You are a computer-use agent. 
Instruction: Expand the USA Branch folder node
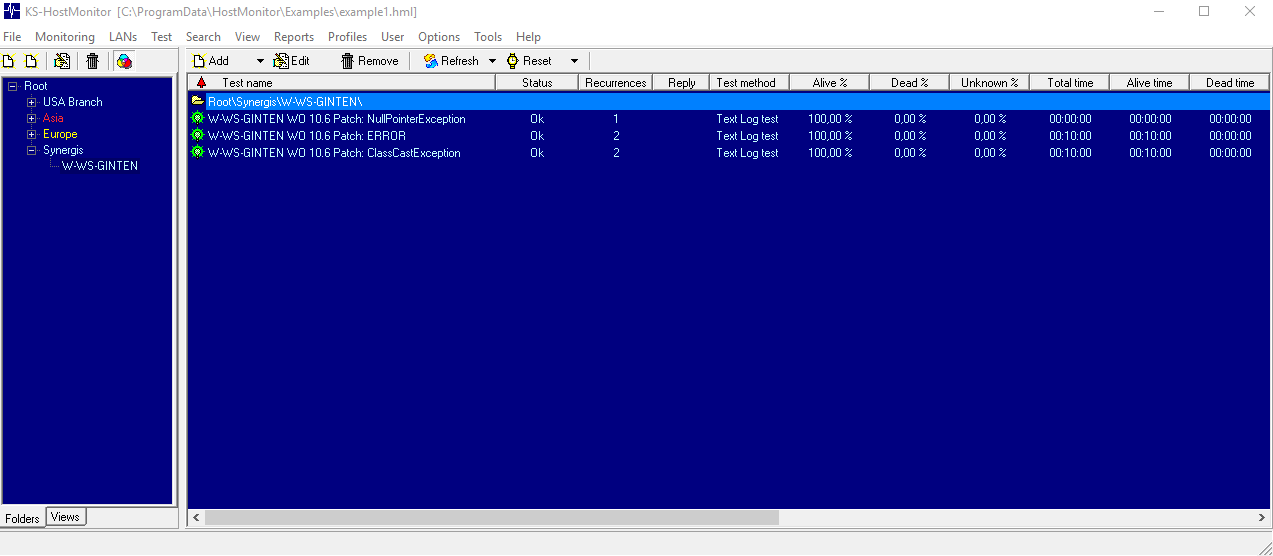tap(32, 102)
